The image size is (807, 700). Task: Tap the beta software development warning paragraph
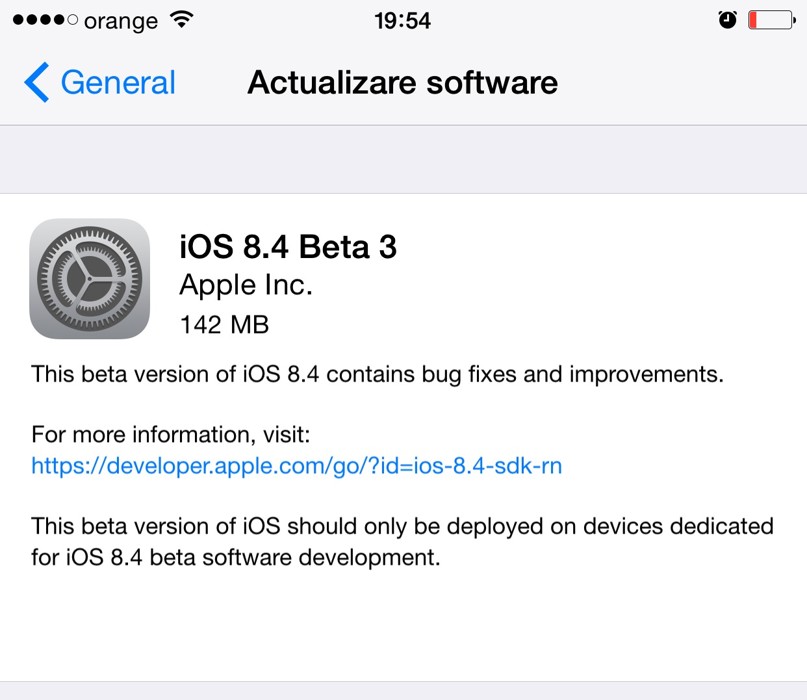coord(402,541)
